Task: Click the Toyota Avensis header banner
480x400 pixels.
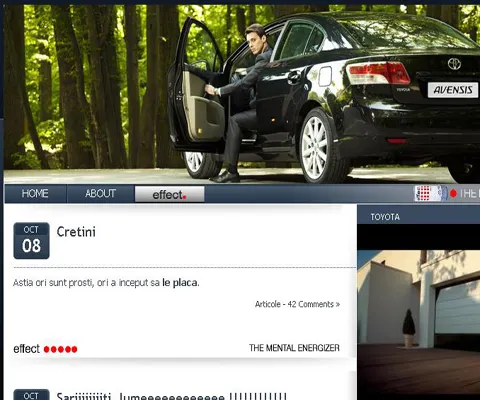Action: (242, 93)
